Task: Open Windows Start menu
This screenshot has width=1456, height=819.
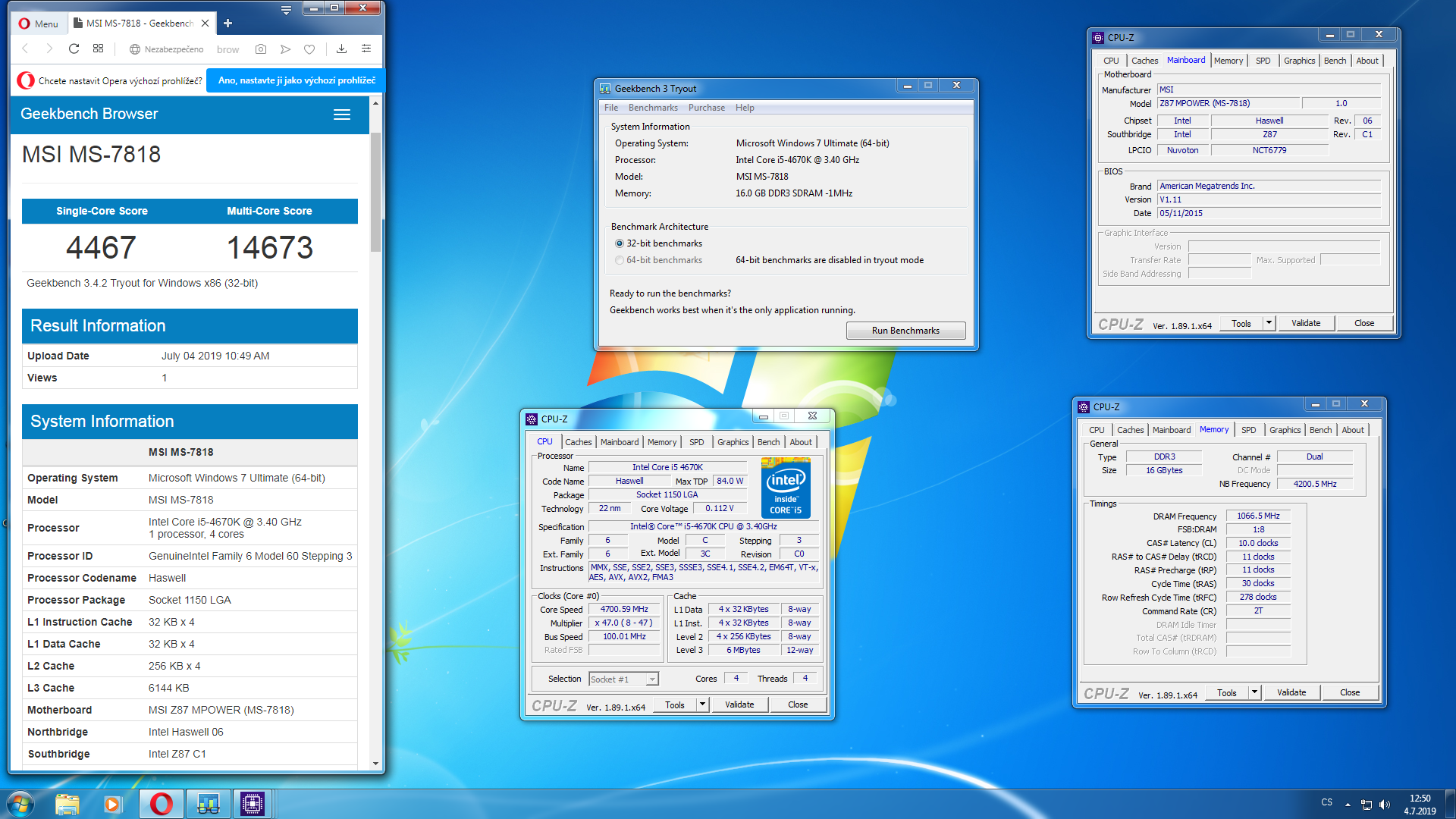Action: (20, 804)
